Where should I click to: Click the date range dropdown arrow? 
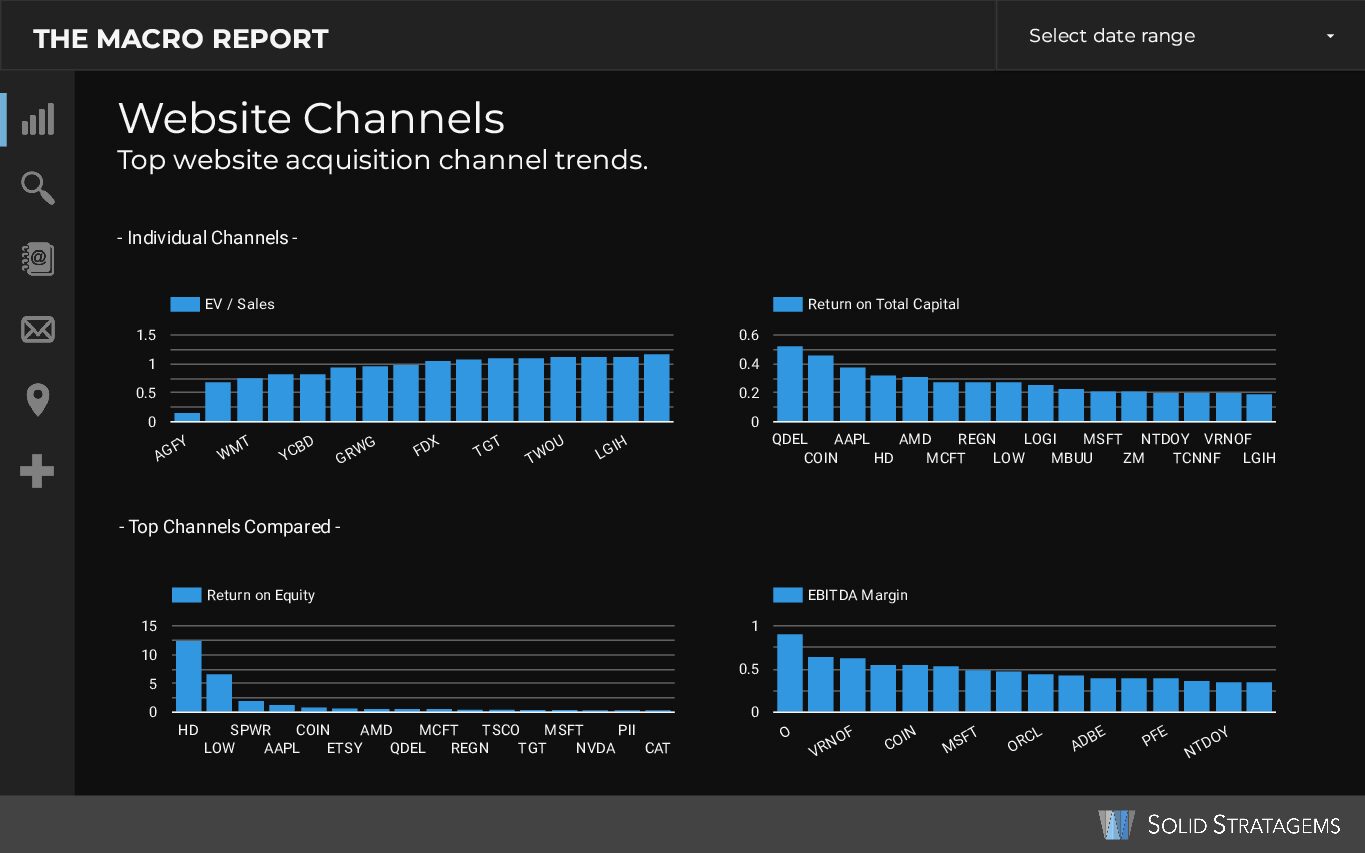click(x=1330, y=36)
